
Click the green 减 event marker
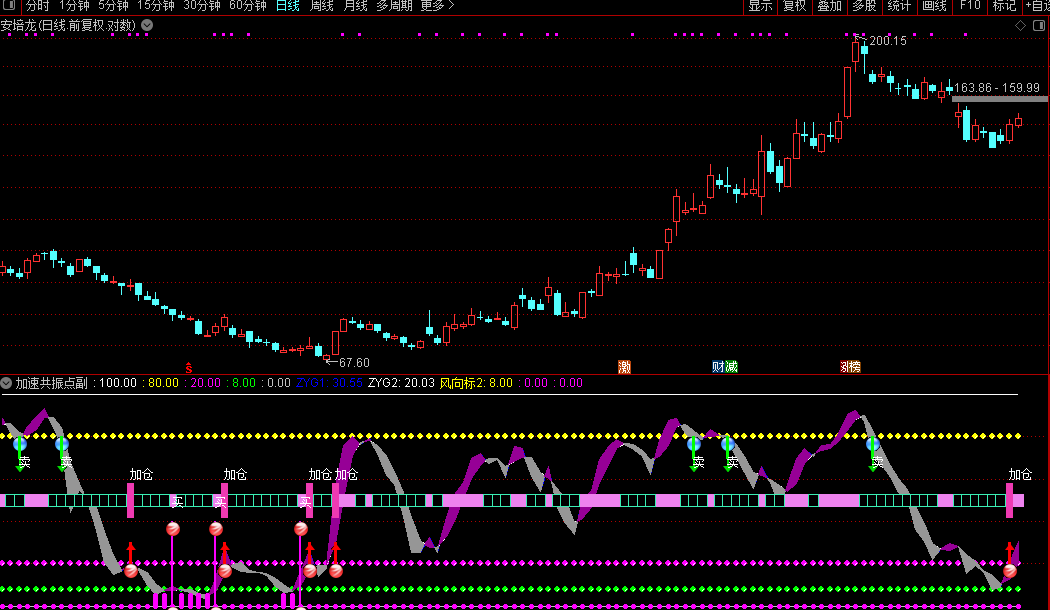tap(731, 367)
